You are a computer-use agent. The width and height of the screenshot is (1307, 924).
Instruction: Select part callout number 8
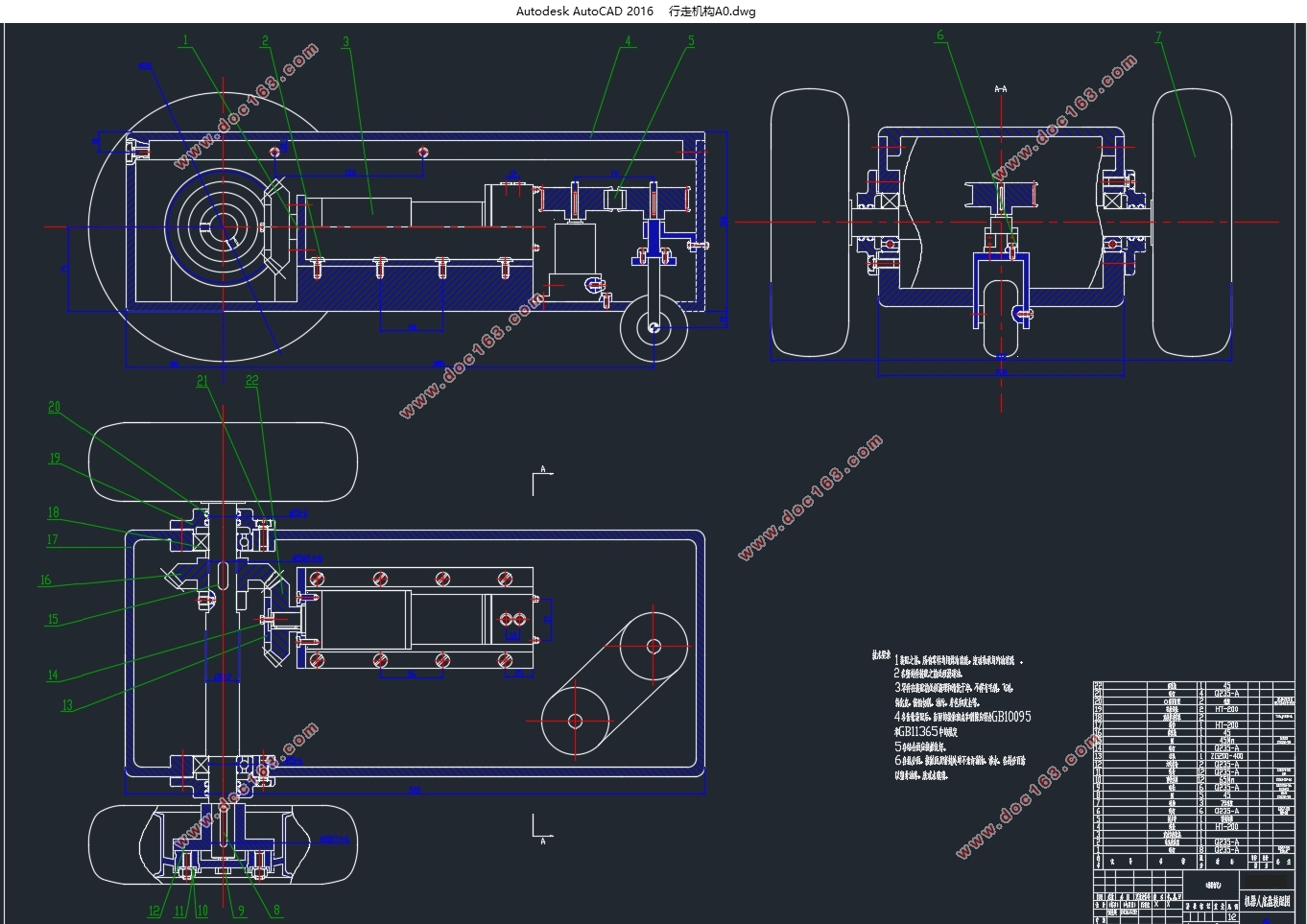click(x=276, y=911)
